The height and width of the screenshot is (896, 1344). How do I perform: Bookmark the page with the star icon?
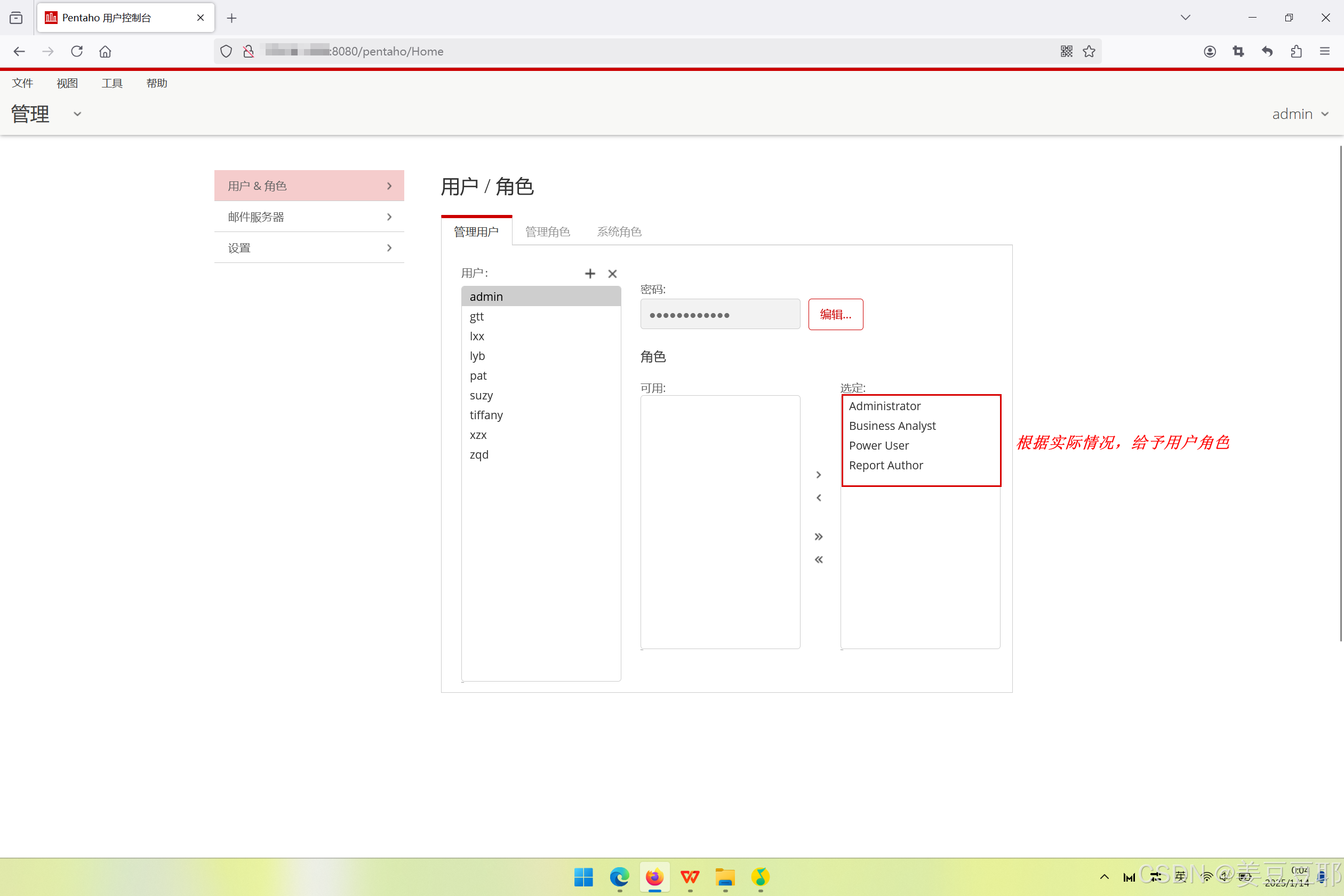(1089, 51)
